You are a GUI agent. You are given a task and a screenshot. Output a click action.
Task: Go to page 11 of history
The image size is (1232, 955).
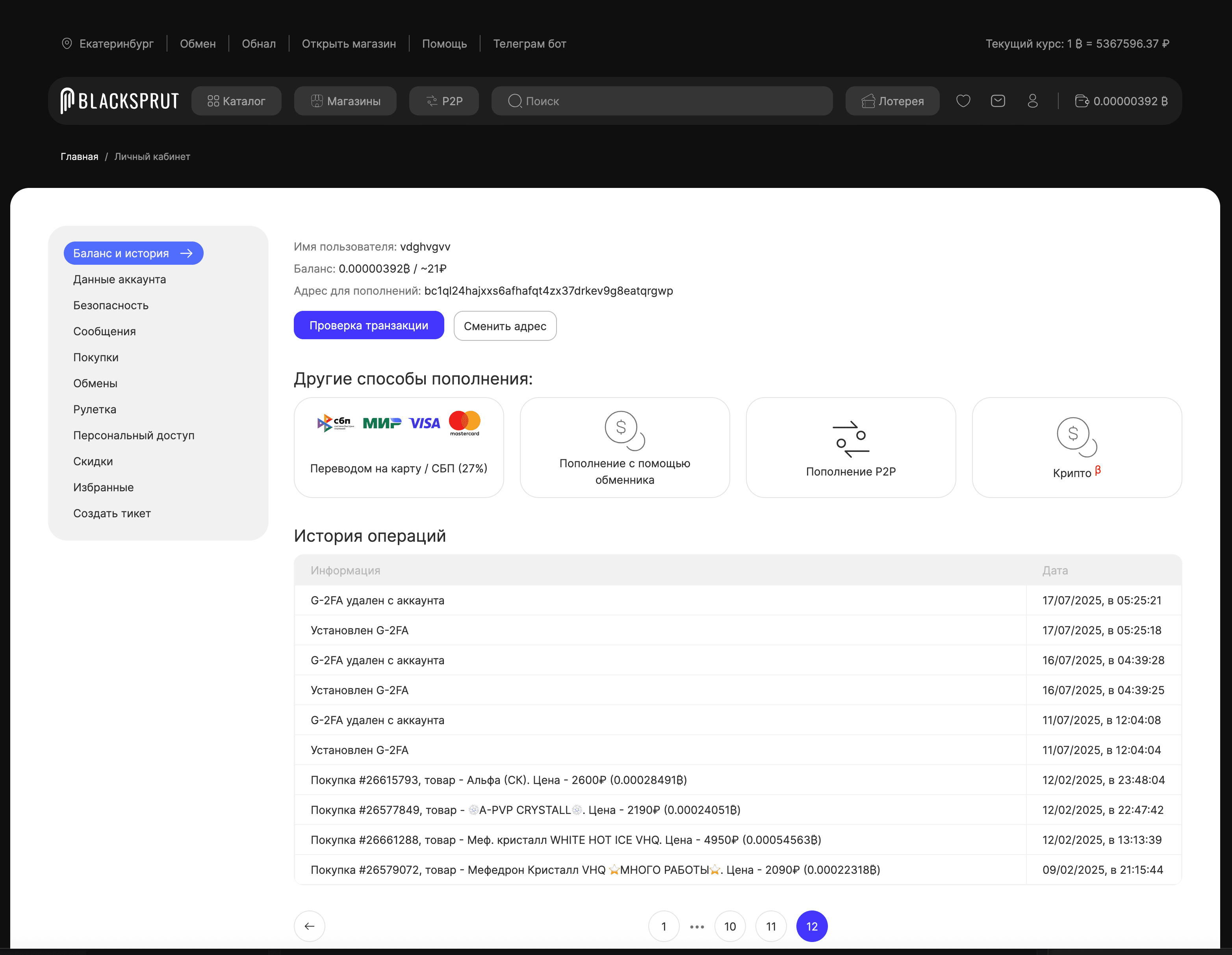[x=770, y=926]
